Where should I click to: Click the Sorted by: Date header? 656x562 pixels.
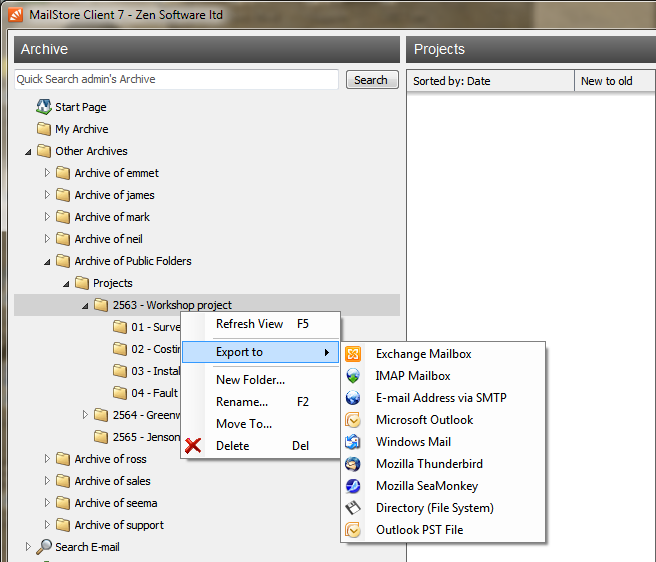[490, 81]
